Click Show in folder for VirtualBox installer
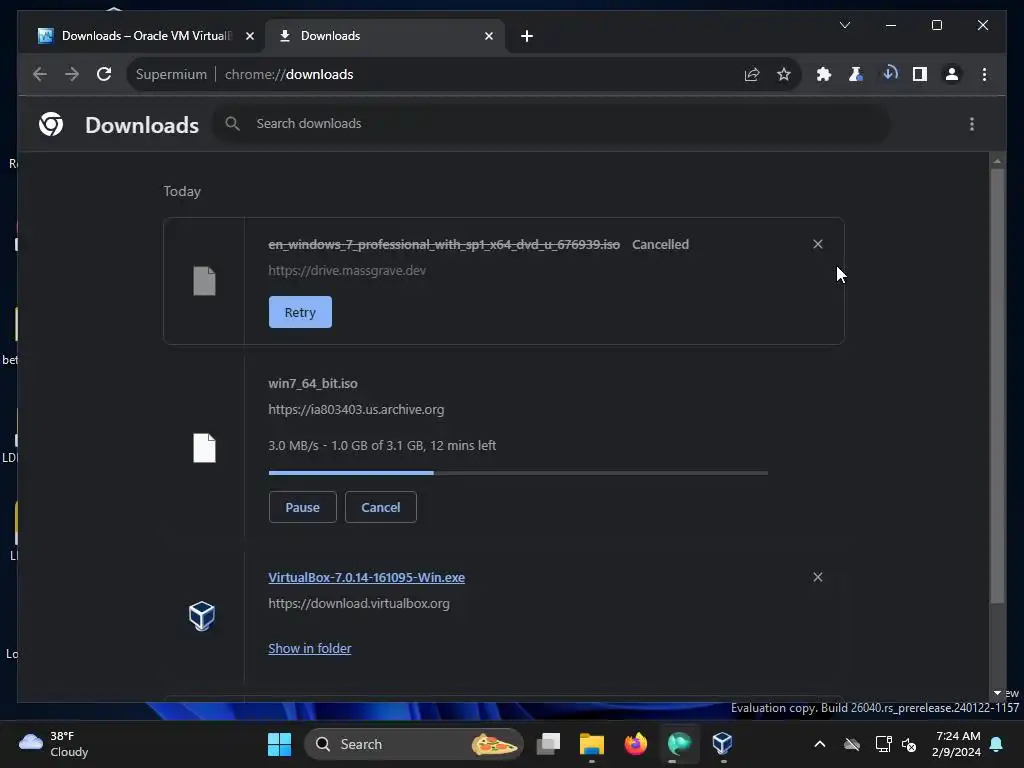 click(x=310, y=648)
